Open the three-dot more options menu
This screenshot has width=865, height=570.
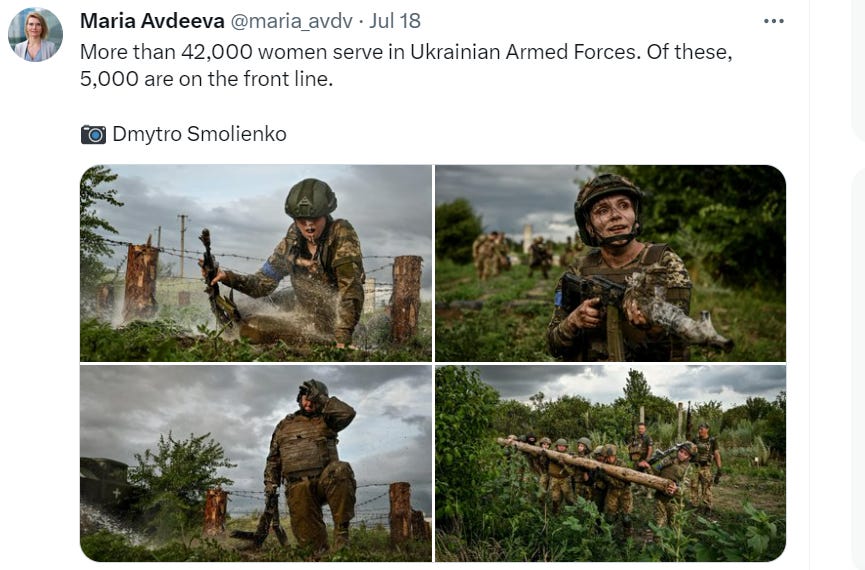point(773,22)
